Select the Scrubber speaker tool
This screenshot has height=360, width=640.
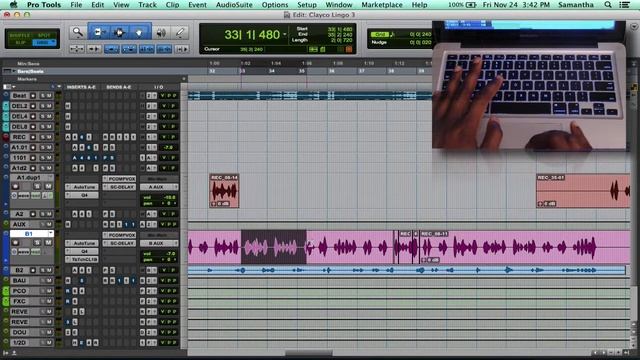pos(162,32)
